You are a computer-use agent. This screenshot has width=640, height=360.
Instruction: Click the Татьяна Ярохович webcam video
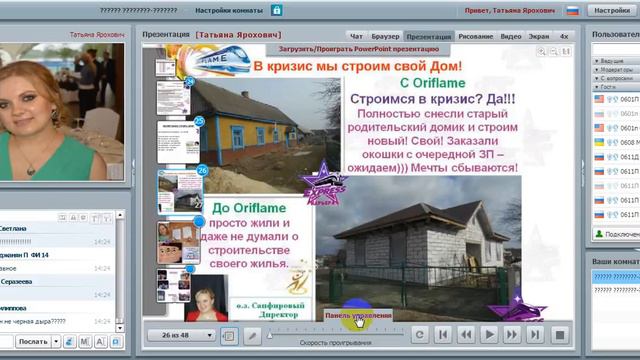tap(62, 112)
